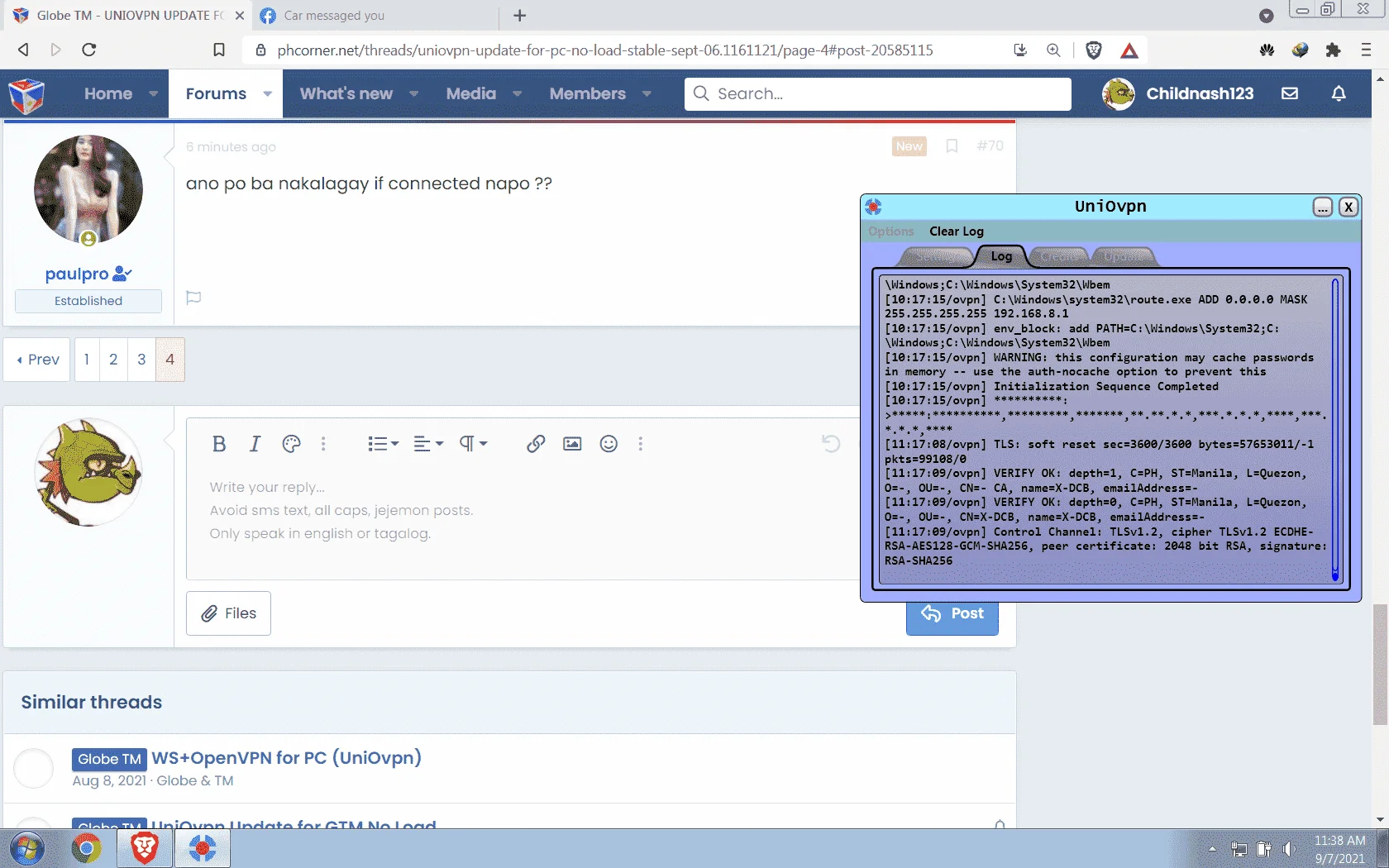The width and height of the screenshot is (1389, 868).
Task: Open Childnash123 account menu
Action: tap(1178, 93)
